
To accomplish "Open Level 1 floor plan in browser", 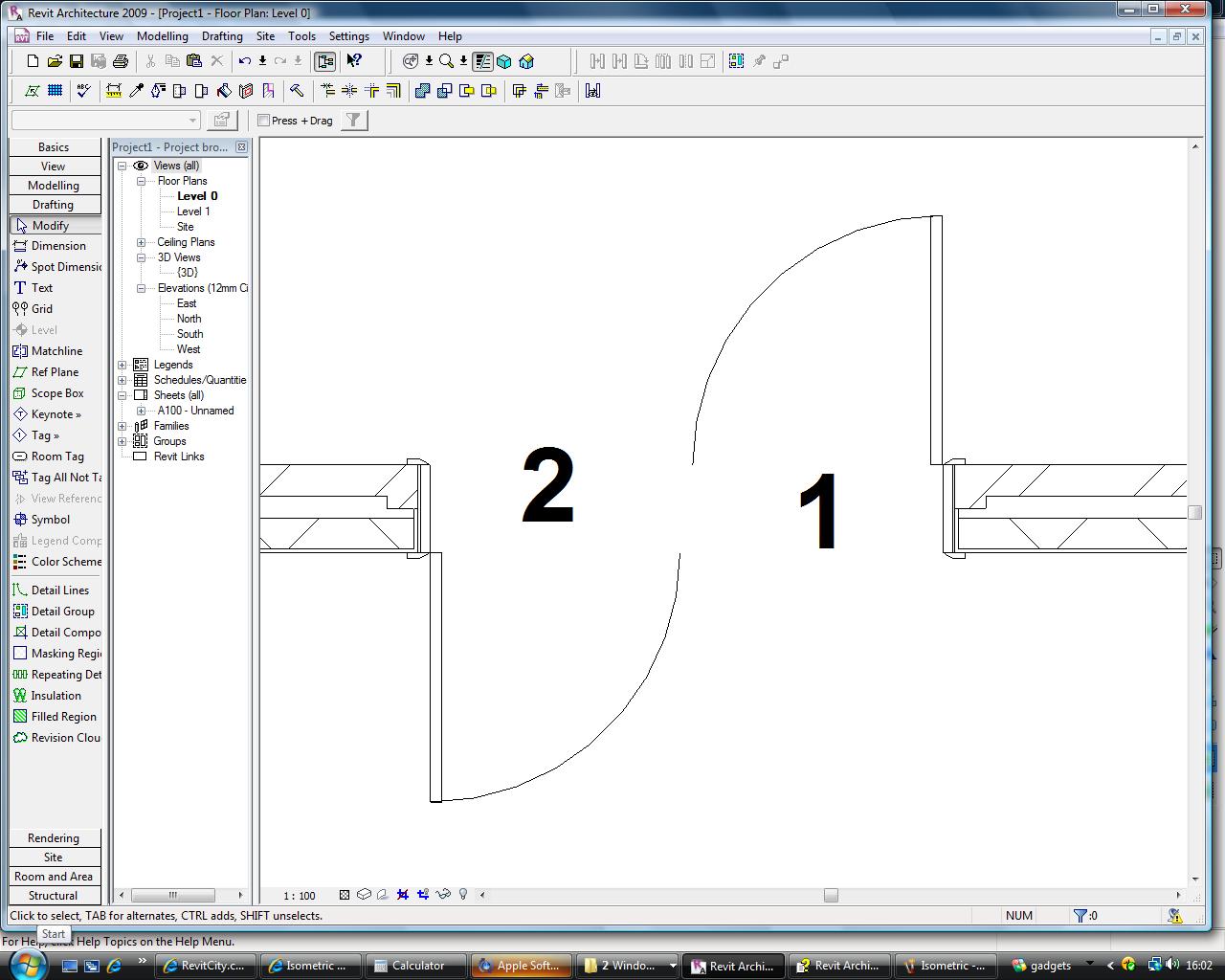I will [x=193, y=212].
